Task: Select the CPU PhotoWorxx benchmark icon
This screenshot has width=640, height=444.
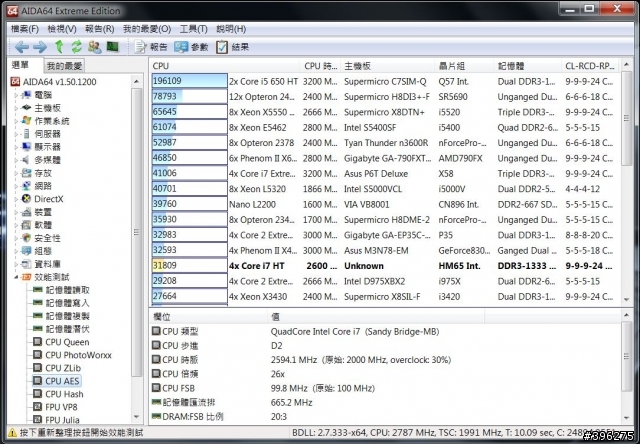Action: coord(37,355)
